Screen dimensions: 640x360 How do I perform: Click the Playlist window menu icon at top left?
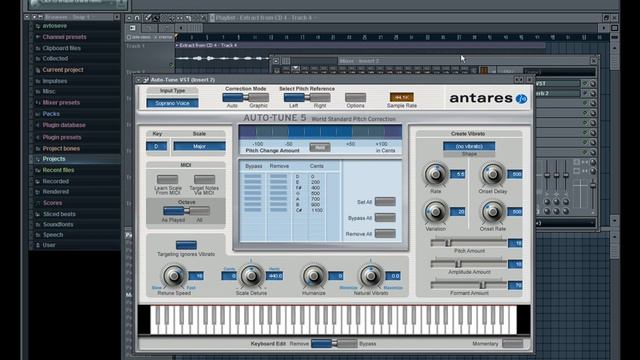click(x=129, y=18)
